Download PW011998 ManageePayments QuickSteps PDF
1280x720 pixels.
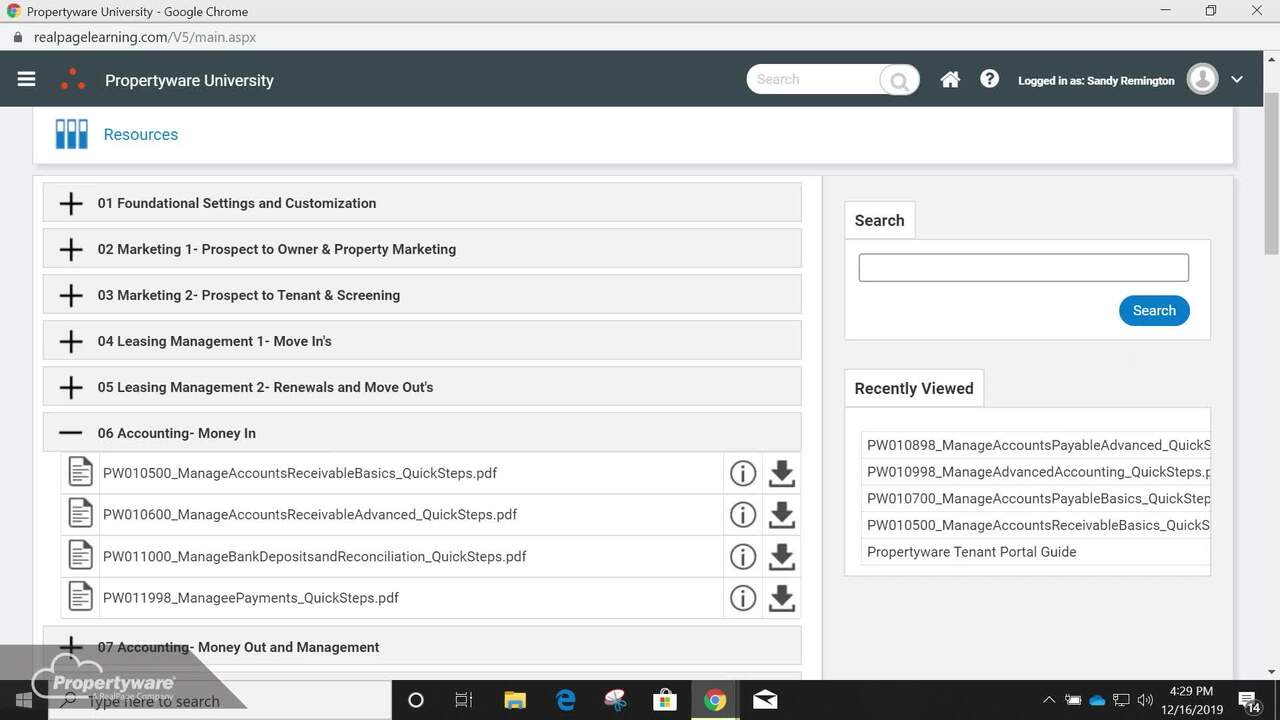tap(782, 598)
